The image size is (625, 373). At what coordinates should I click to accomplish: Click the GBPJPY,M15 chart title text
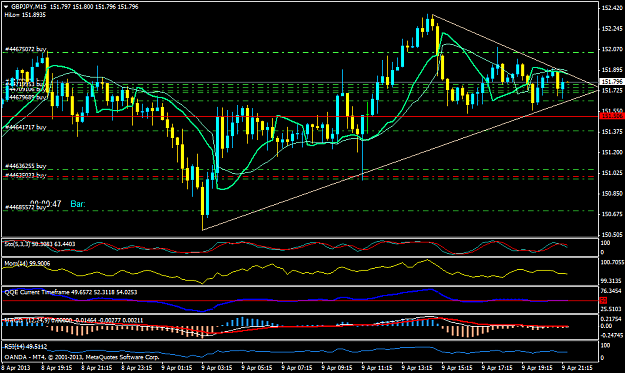click(28, 7)
